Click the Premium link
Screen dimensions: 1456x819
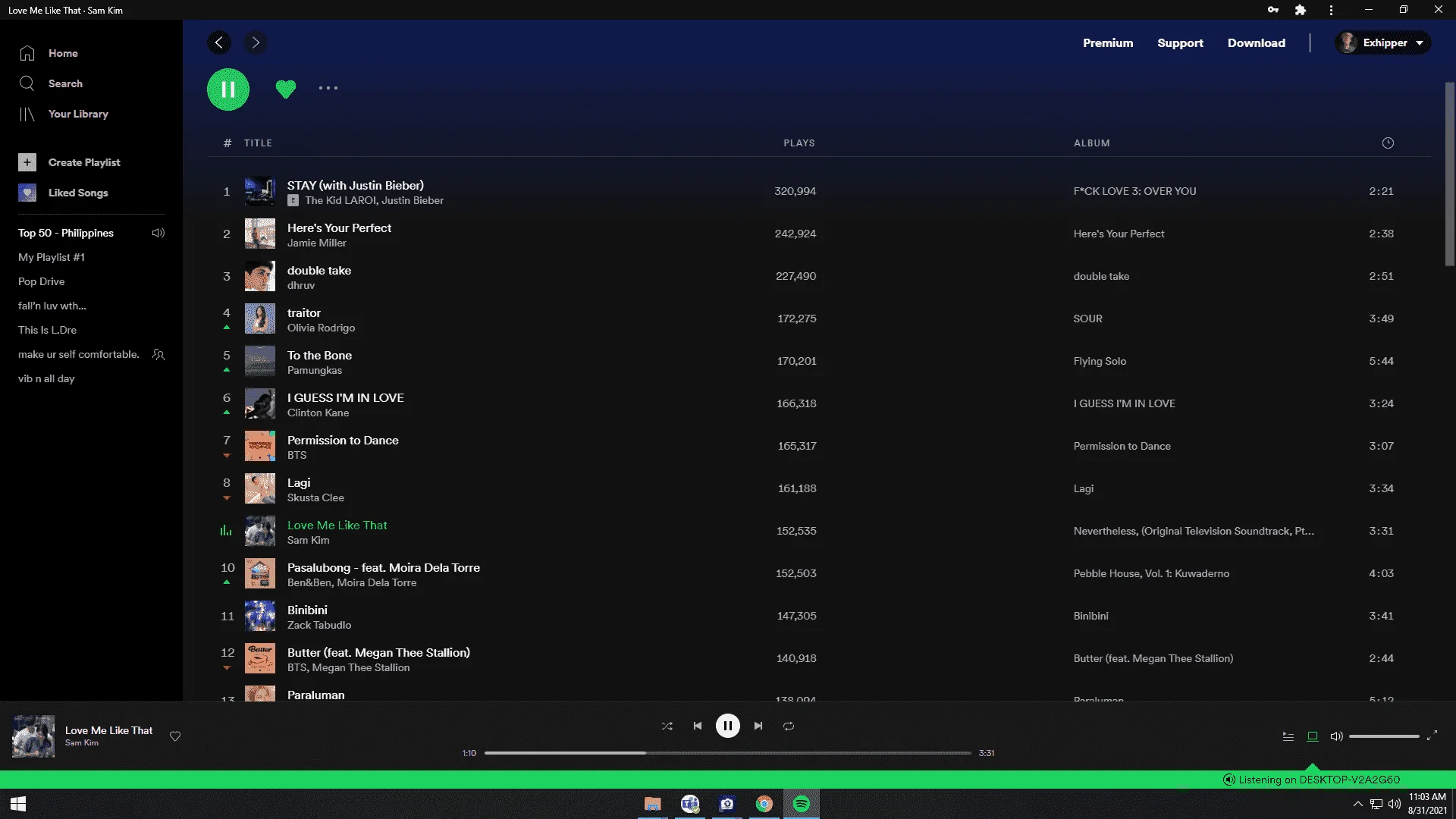click(x=1108, y=43)
